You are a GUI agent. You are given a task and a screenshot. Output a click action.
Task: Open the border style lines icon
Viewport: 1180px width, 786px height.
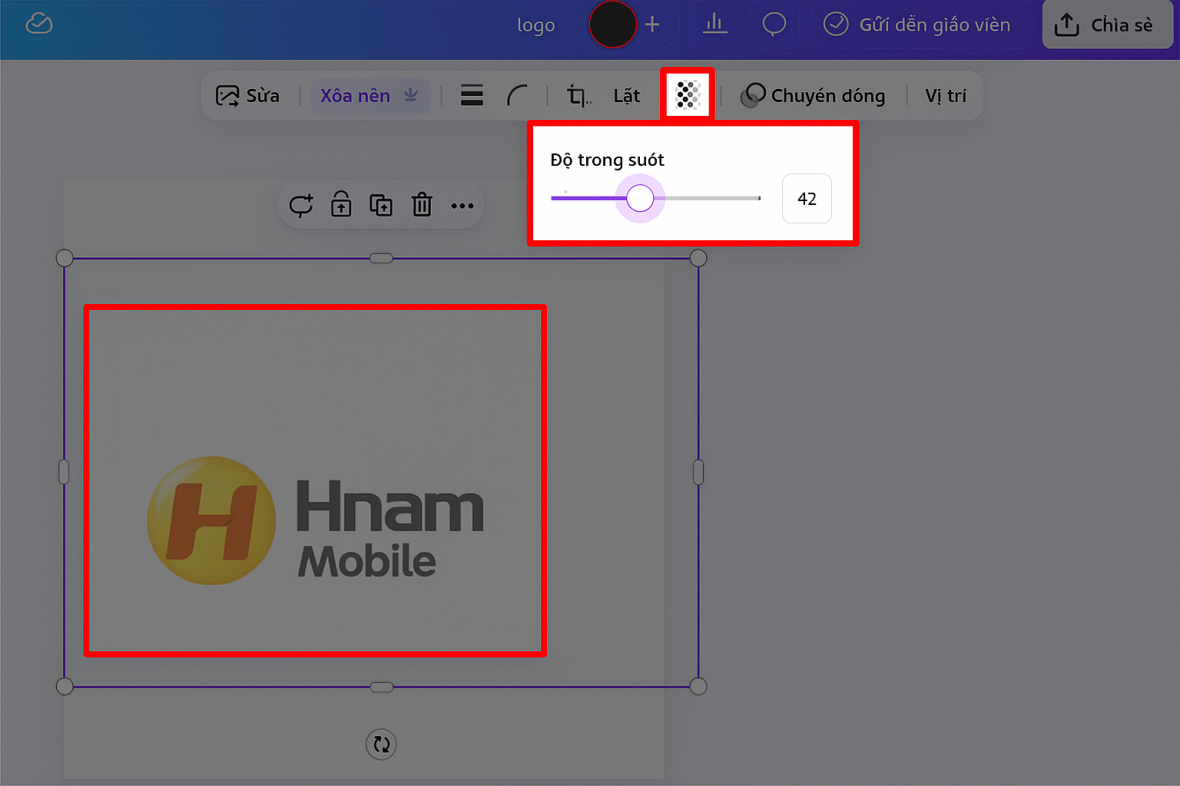click(472, 96)
